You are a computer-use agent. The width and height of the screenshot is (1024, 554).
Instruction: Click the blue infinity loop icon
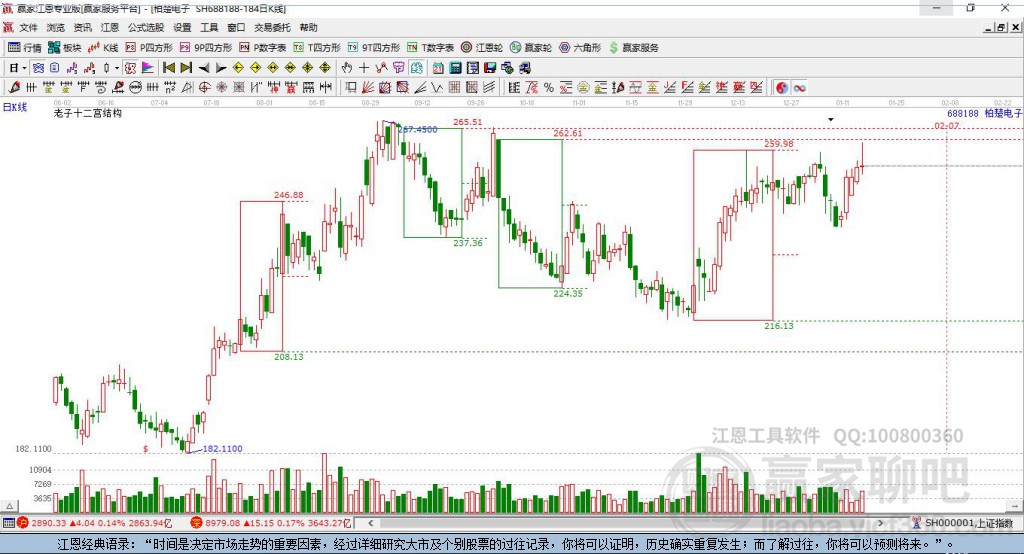tap(799, 88)
